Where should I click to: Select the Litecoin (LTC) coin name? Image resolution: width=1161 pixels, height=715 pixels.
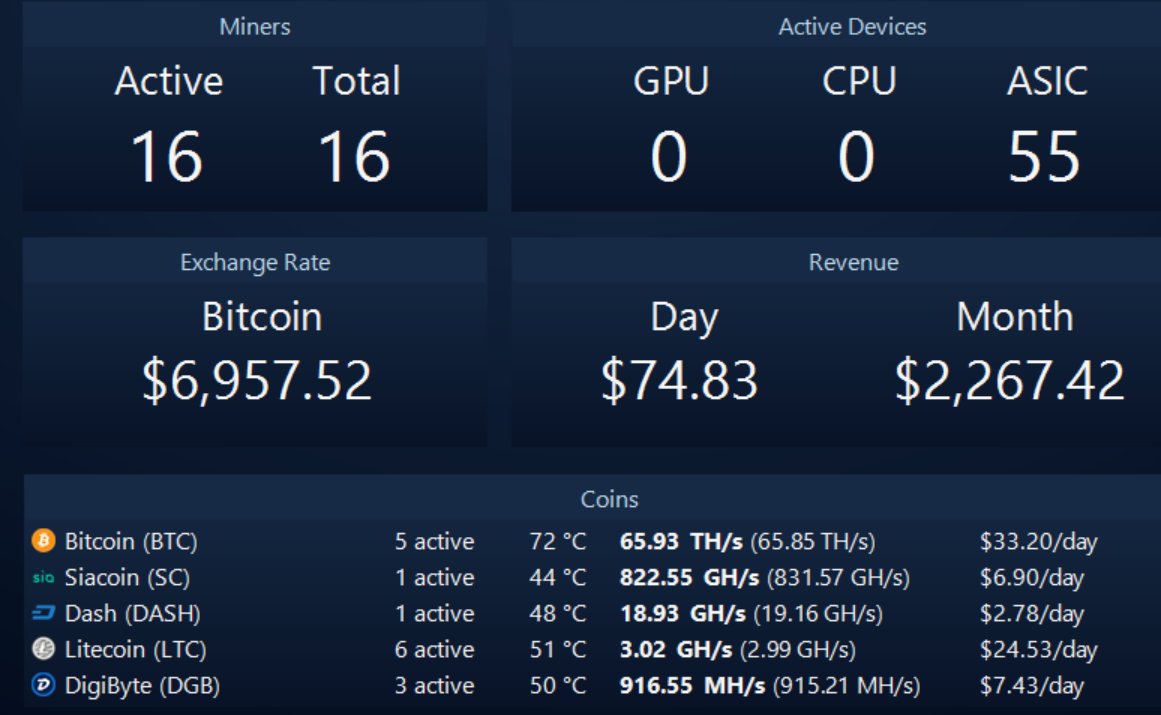135,650
